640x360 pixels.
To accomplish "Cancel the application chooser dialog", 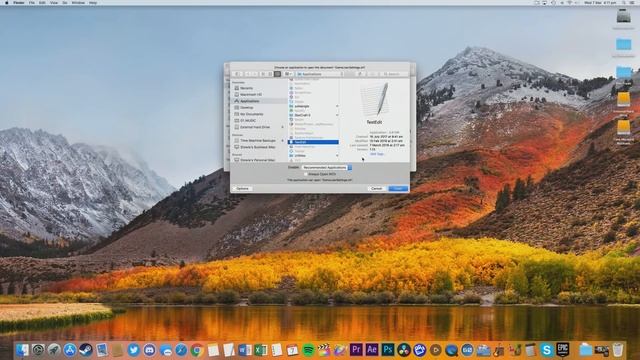I will click(x=376, y=188).
